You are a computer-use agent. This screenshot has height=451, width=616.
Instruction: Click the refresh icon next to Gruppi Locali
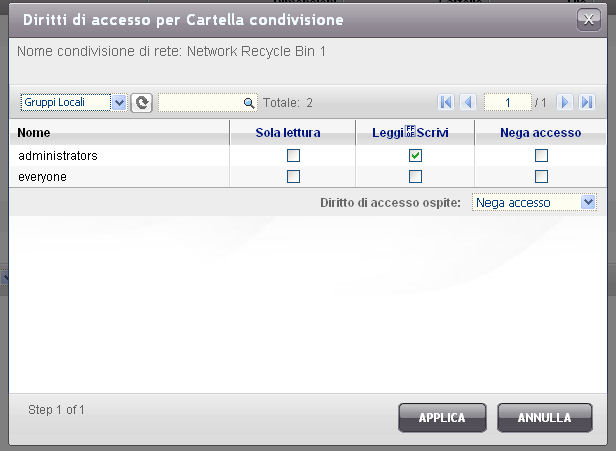click(142, 102)
